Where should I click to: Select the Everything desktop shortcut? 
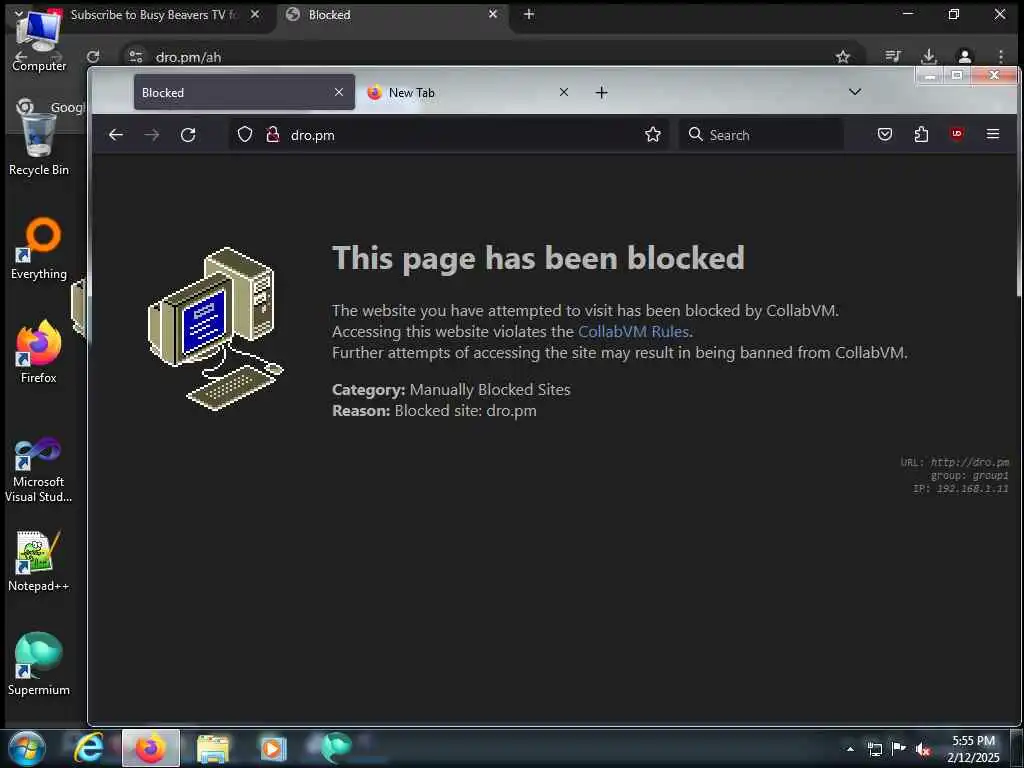[39, 249]
